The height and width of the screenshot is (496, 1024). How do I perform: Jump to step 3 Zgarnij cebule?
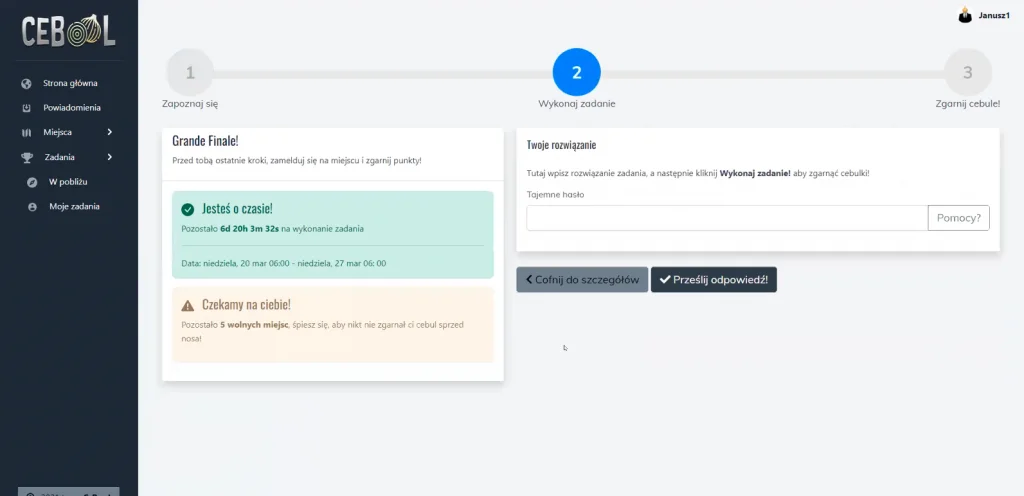pos(968,72)
